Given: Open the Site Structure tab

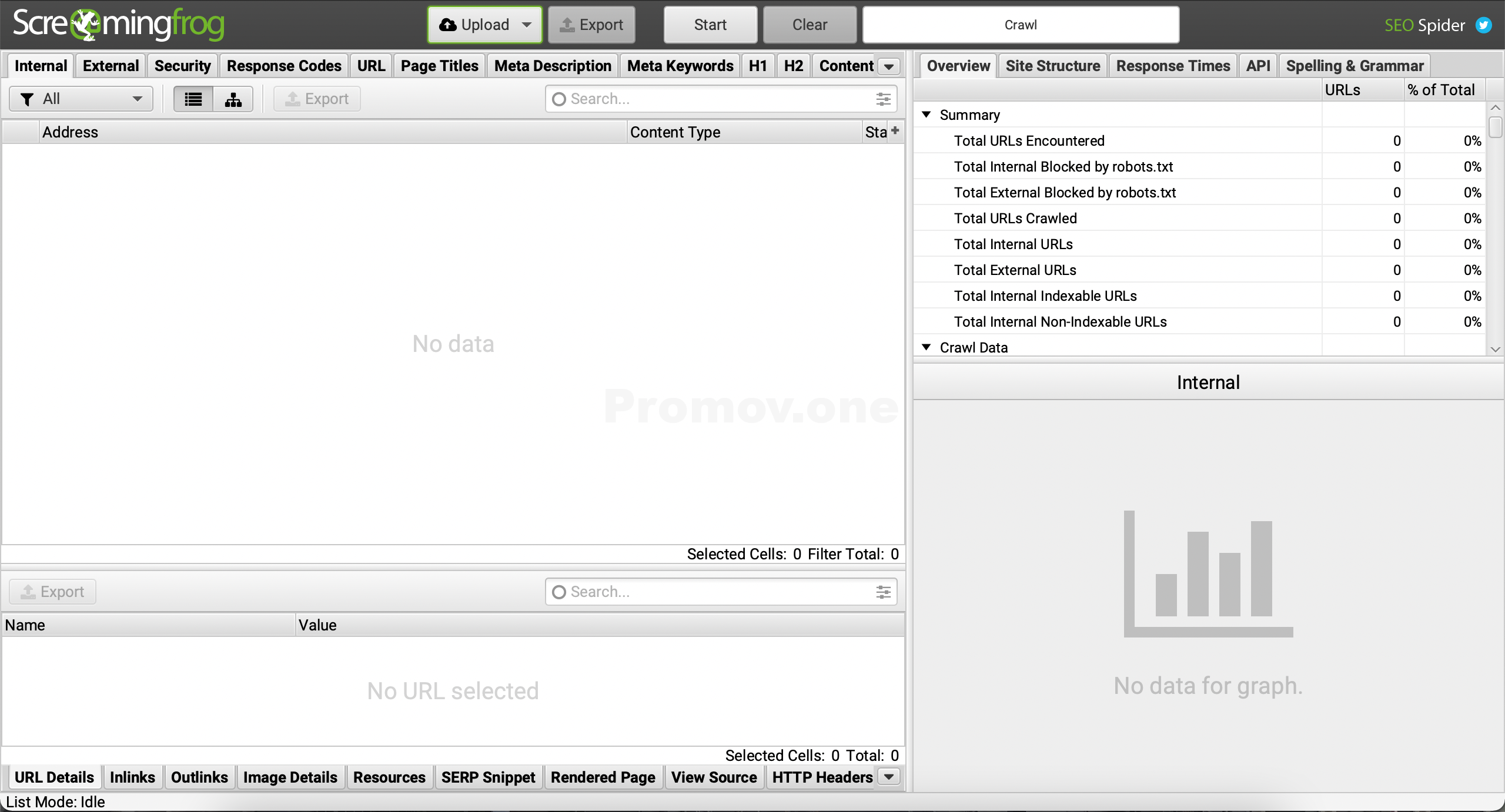Looking at the screenshot, I should pyautogui.click(x=1052, y=66).
